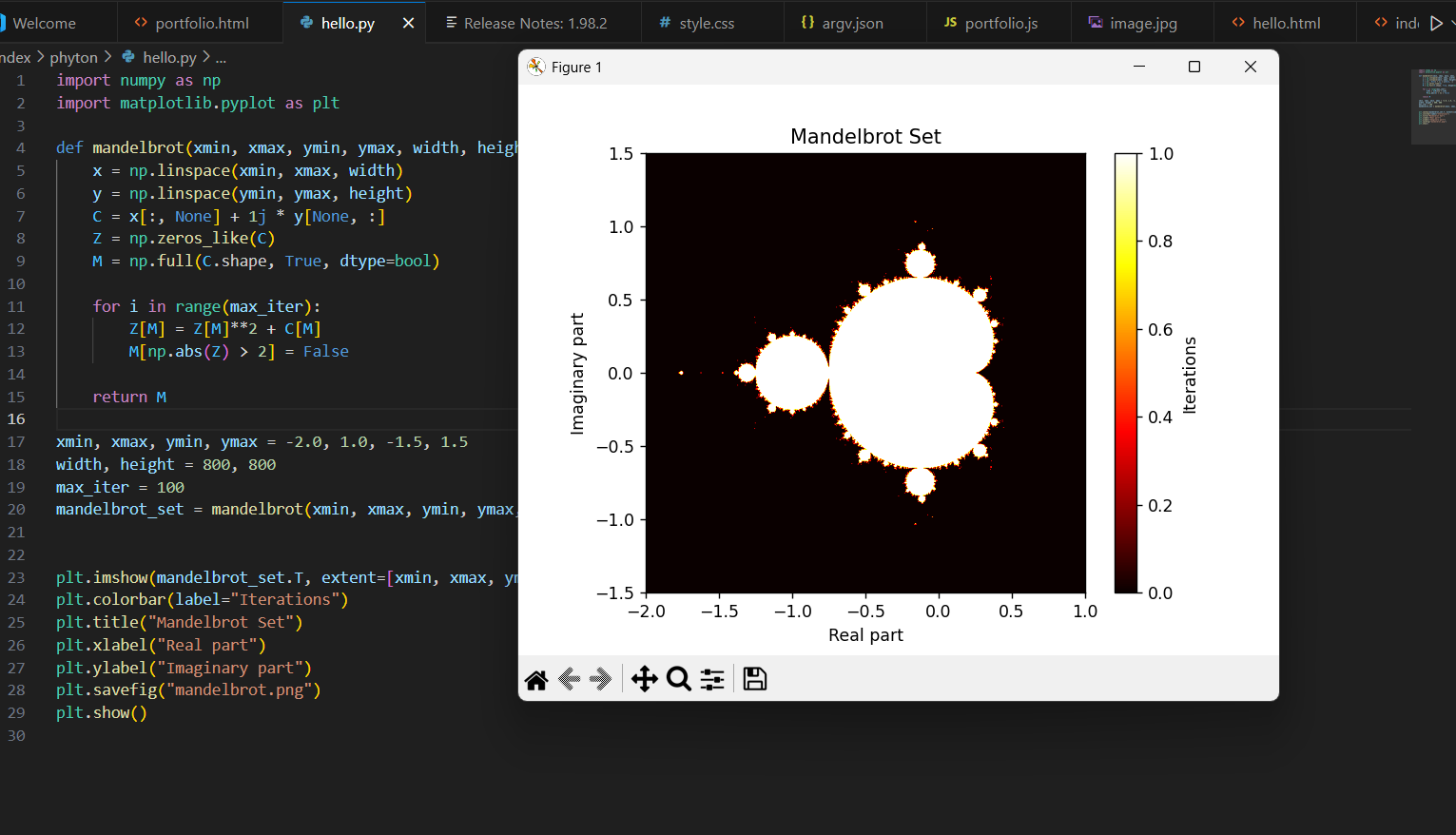
Task: Switch to the portfolio.html tab
Action: [201, 23]
